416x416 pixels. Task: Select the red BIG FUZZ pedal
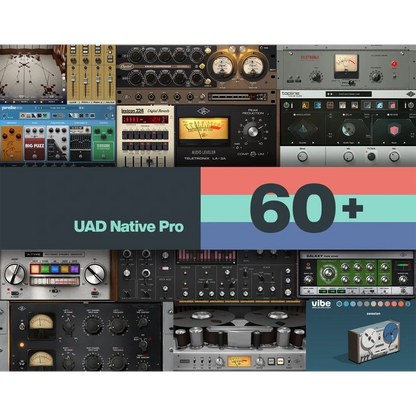[x=34, y=143]
